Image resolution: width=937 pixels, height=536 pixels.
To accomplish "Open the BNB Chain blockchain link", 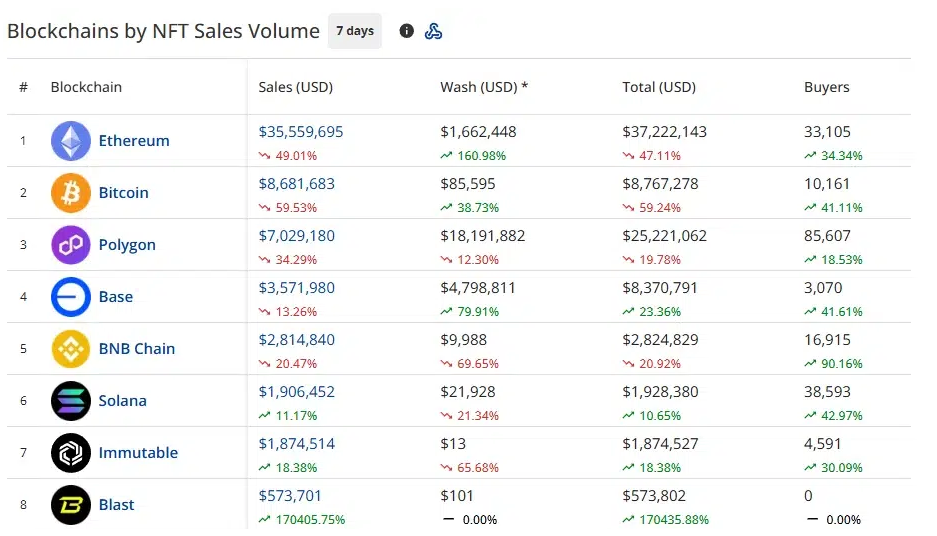I will click(x=137, y=349).
